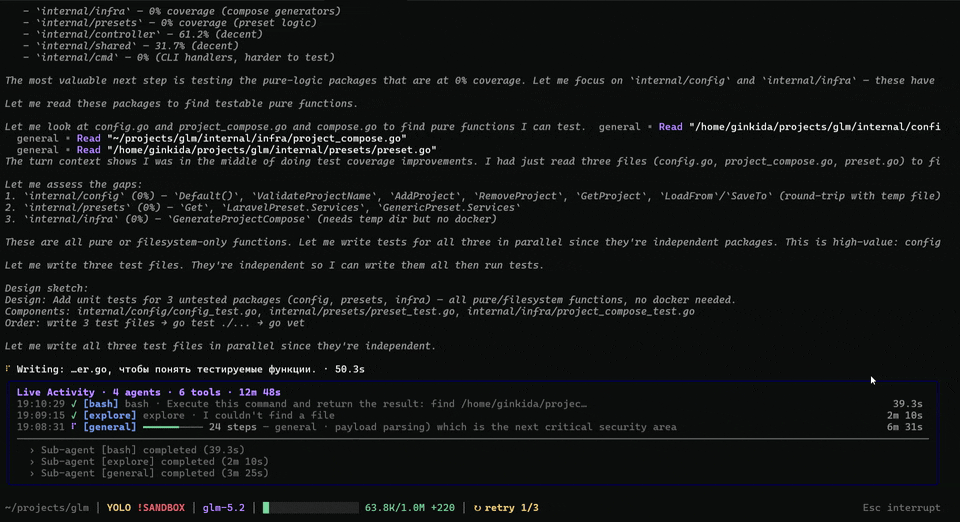Click the spinner icon on the general row
Image resolution: width=960 pixels, height=522 pixels.
tap(73, 427)
